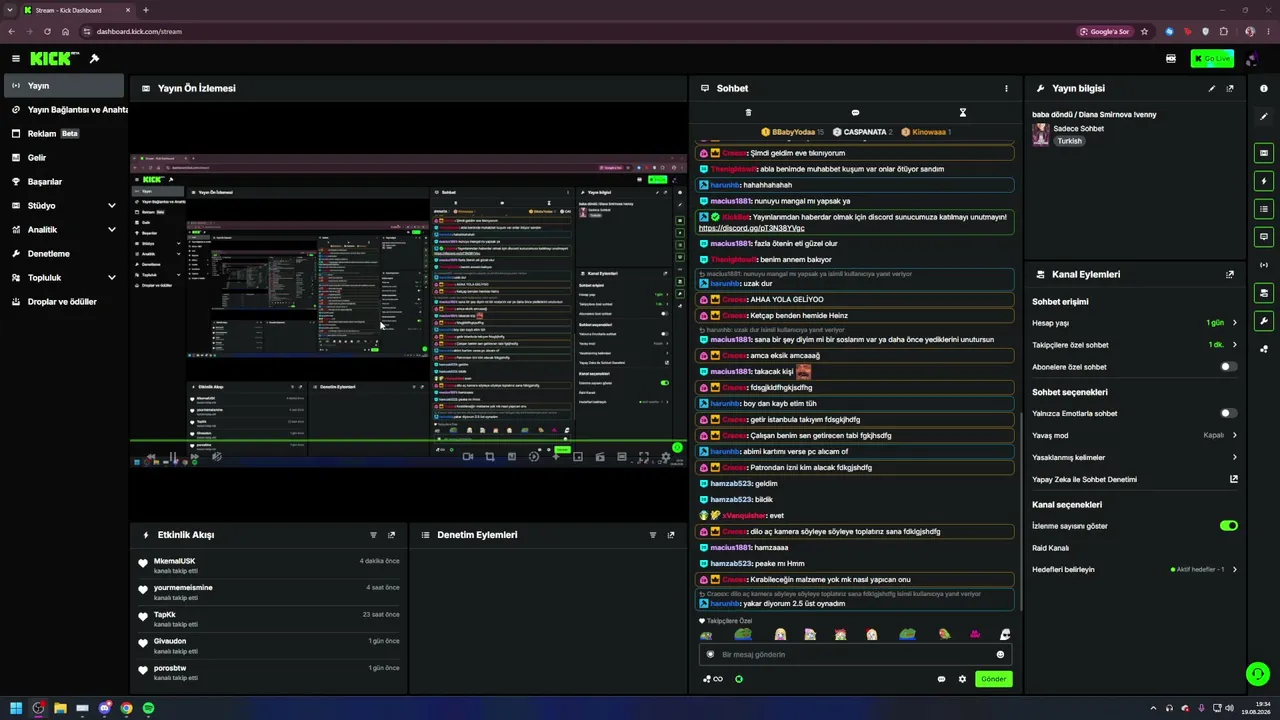Click the lightning bolt widget icon in the right rail

click(x=1264, y=182)
